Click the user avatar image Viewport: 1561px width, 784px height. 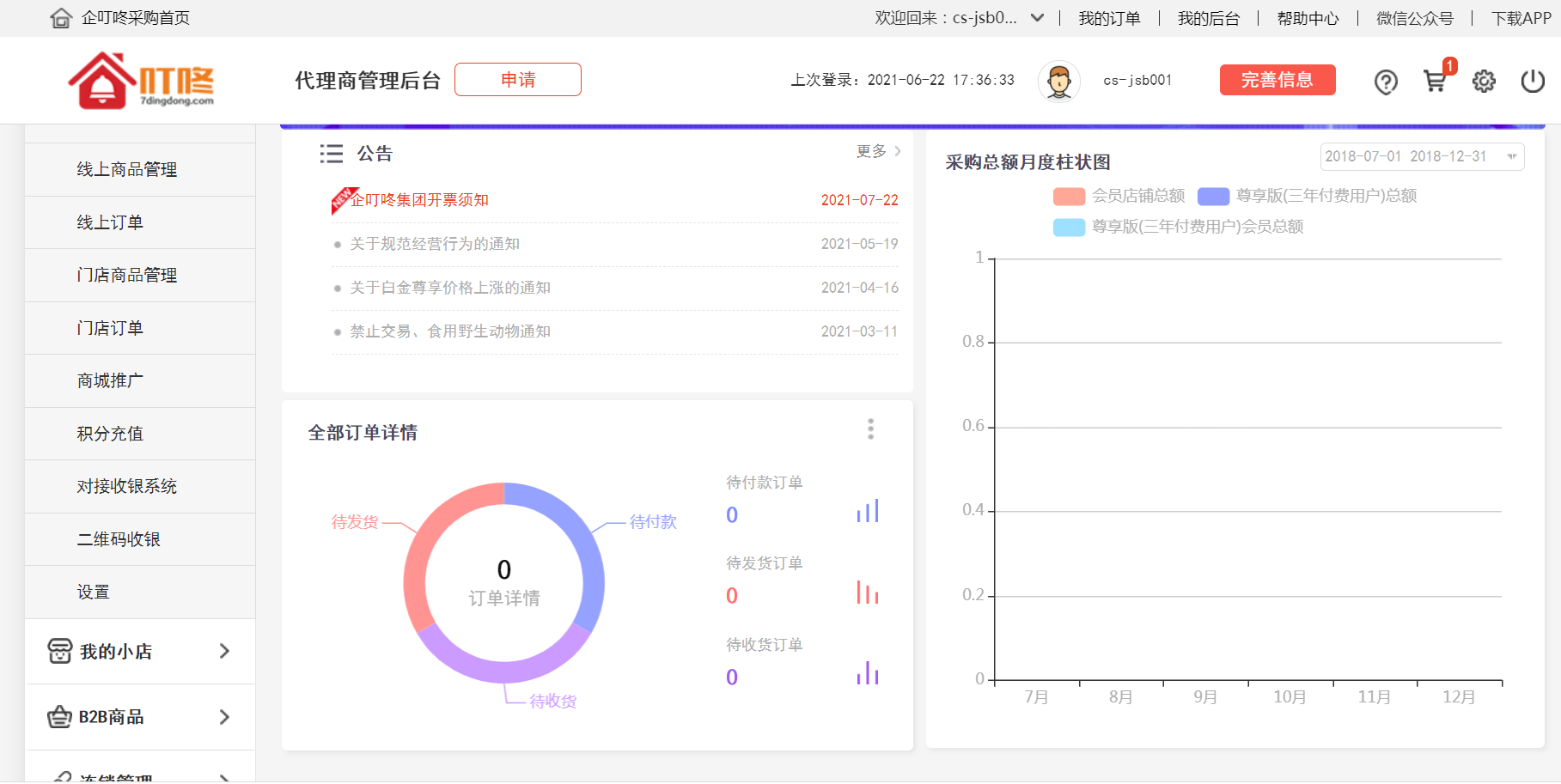[x=1059, y=82]
